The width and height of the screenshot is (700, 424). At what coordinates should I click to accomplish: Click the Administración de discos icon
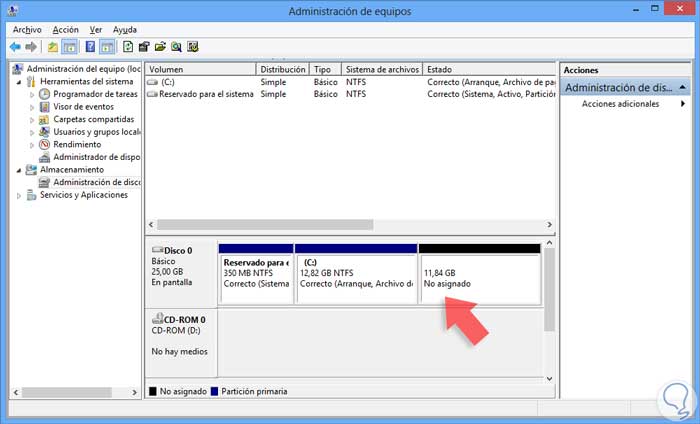click(x=44, y=182)
